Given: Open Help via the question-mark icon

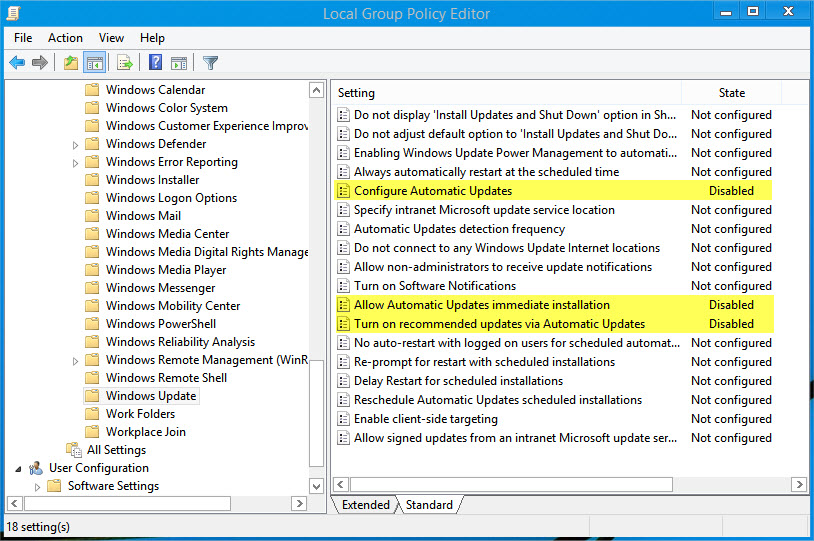Looking at the screenshot, I should 155,63.
